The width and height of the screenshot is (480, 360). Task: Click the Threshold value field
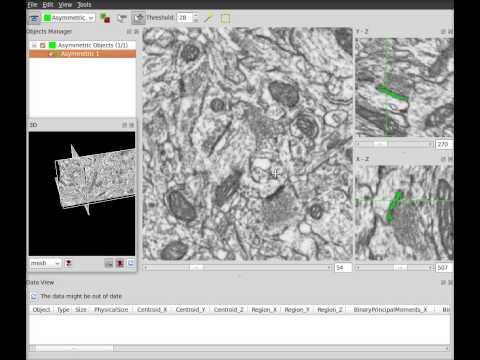[185, 18]
